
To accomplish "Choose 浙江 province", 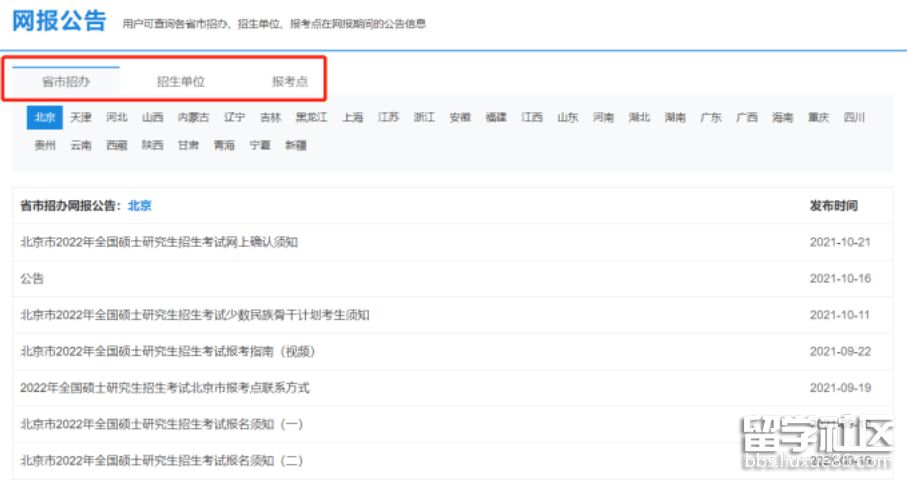I will (424, 117).
